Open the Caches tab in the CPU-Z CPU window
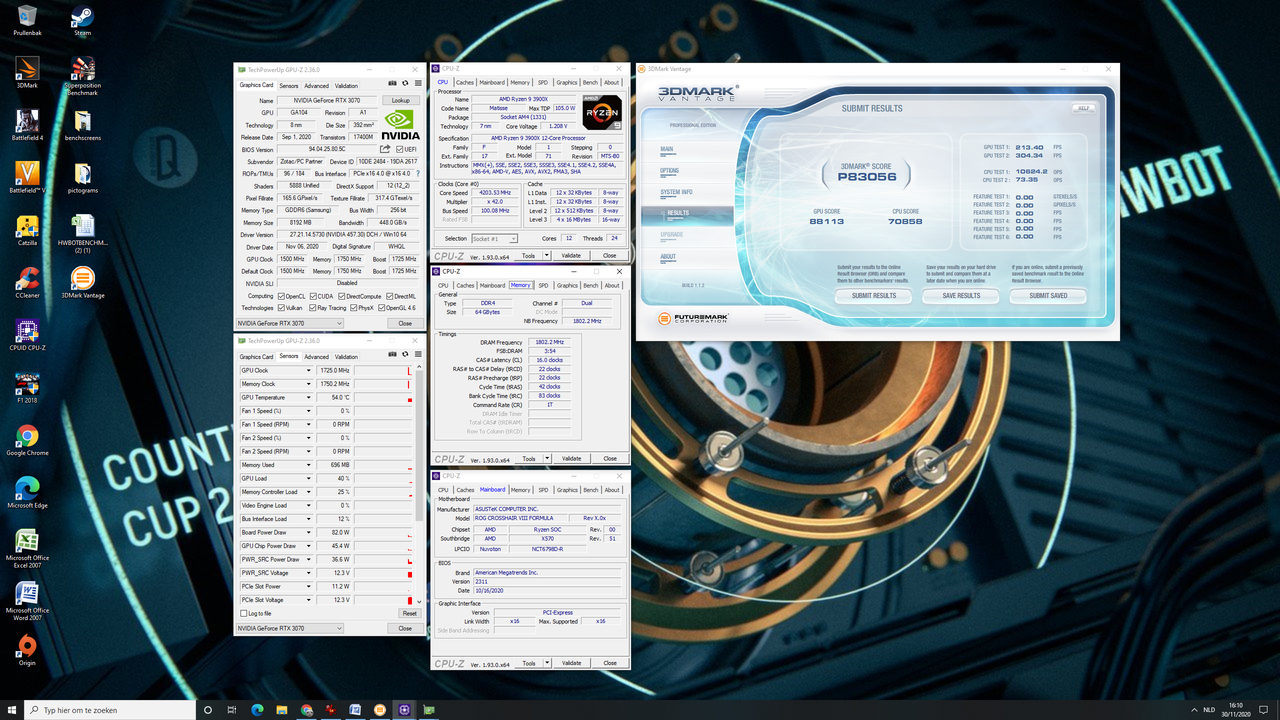Image resolution: width=1280 pixels, height=720 pixels. pyautogui.click(x=465, y=83)
